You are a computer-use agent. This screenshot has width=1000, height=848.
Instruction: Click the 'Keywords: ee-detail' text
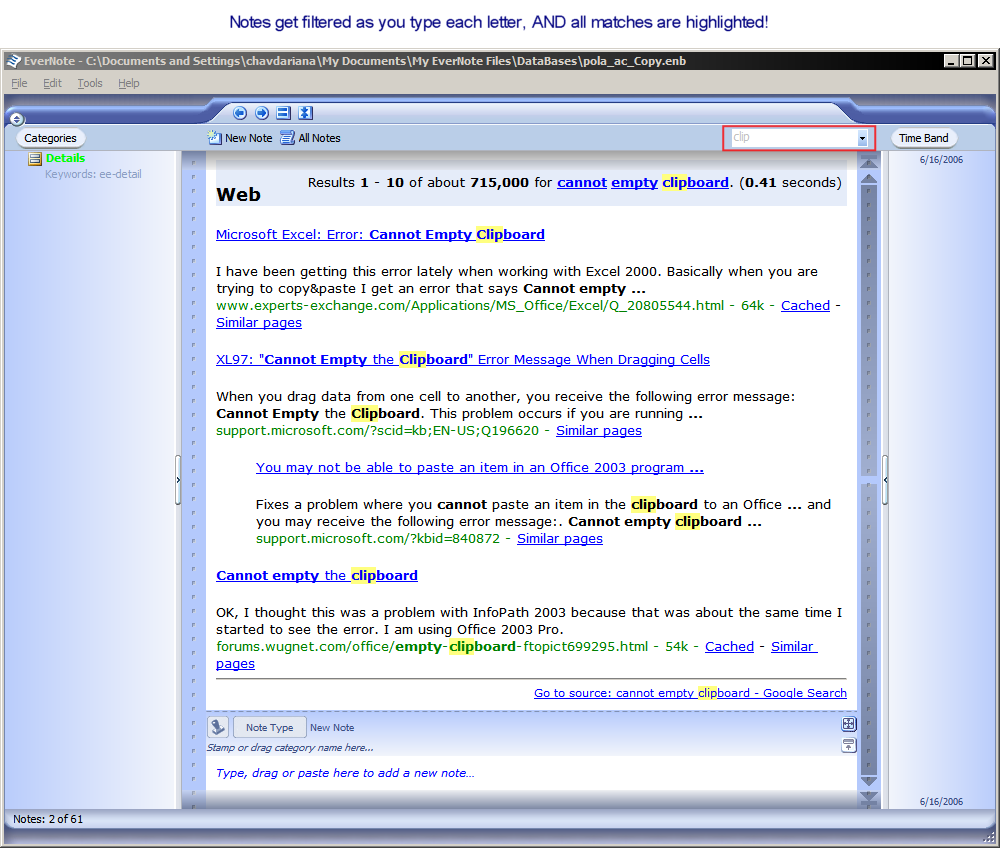point(93,174)
